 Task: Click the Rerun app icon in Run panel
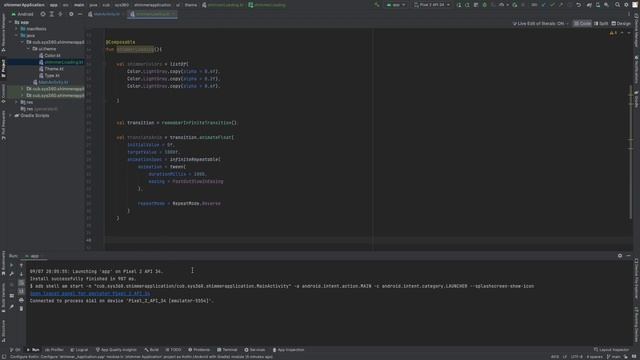[11, 265]
